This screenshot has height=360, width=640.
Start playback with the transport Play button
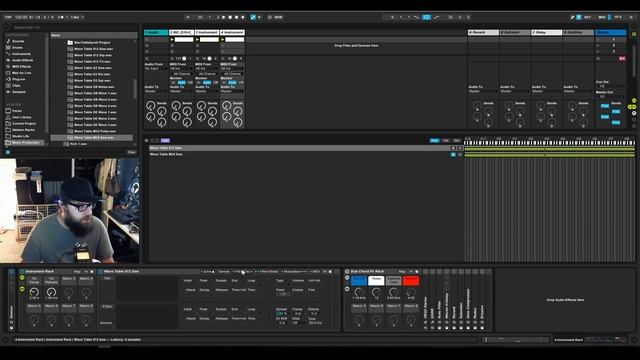point(223,17)
